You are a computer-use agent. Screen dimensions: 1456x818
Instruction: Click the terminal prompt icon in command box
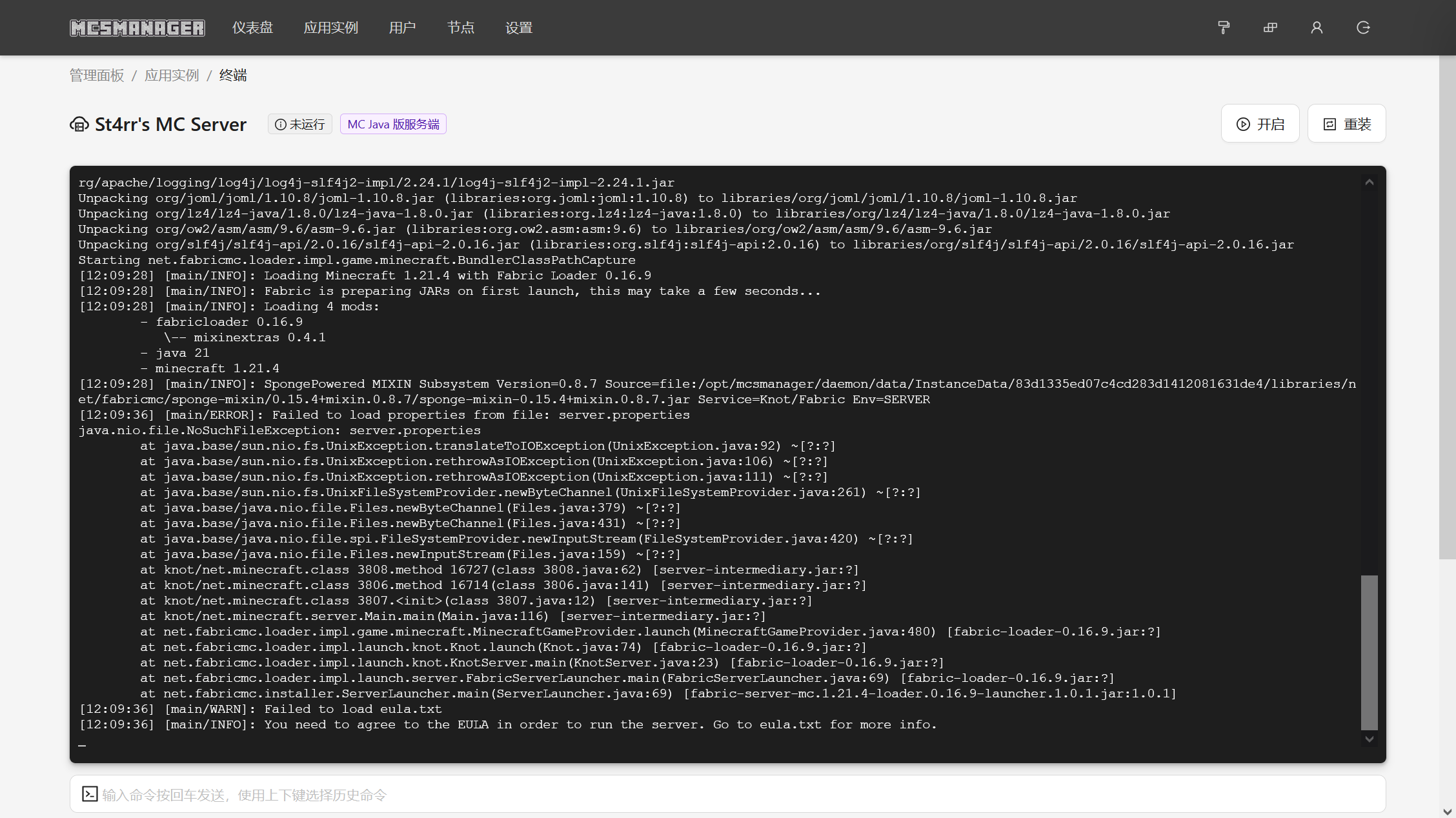pos(90,794)
